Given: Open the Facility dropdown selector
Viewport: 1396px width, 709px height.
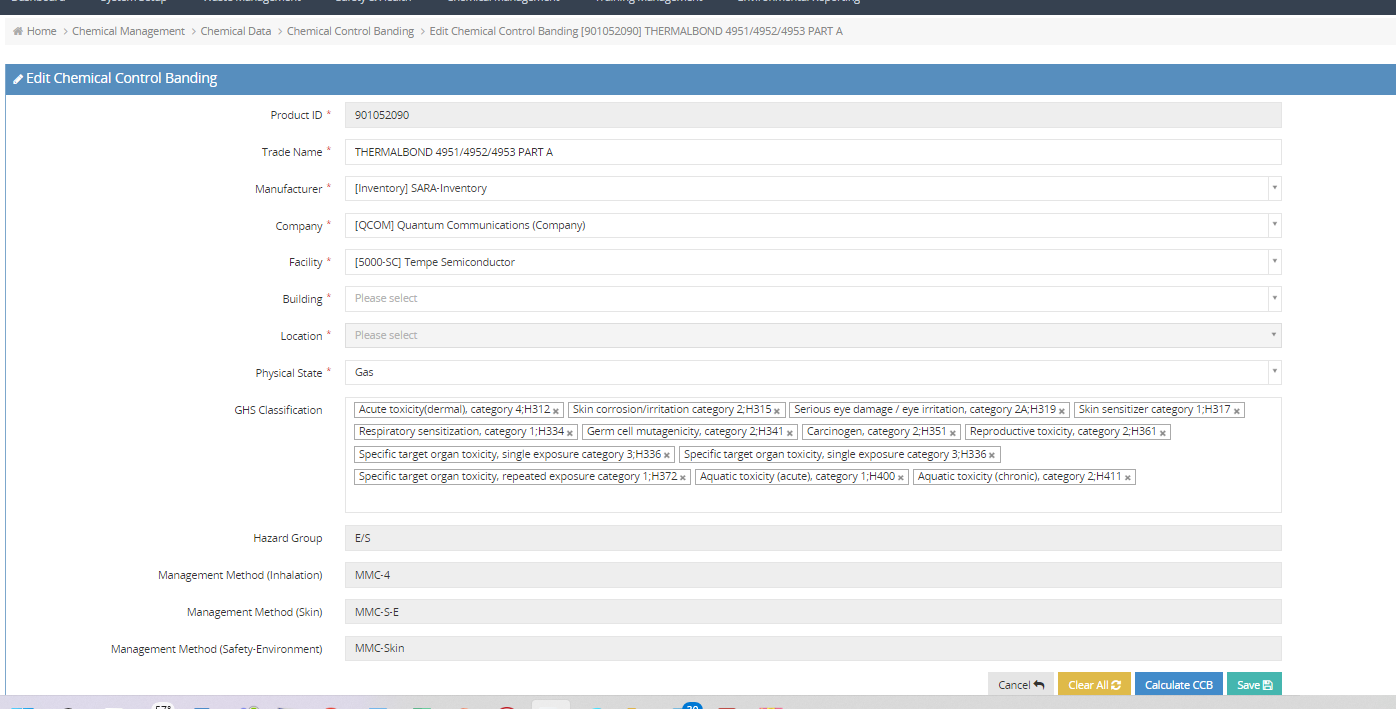Looking at the screenshot, I should click(x=1273, y=261).
